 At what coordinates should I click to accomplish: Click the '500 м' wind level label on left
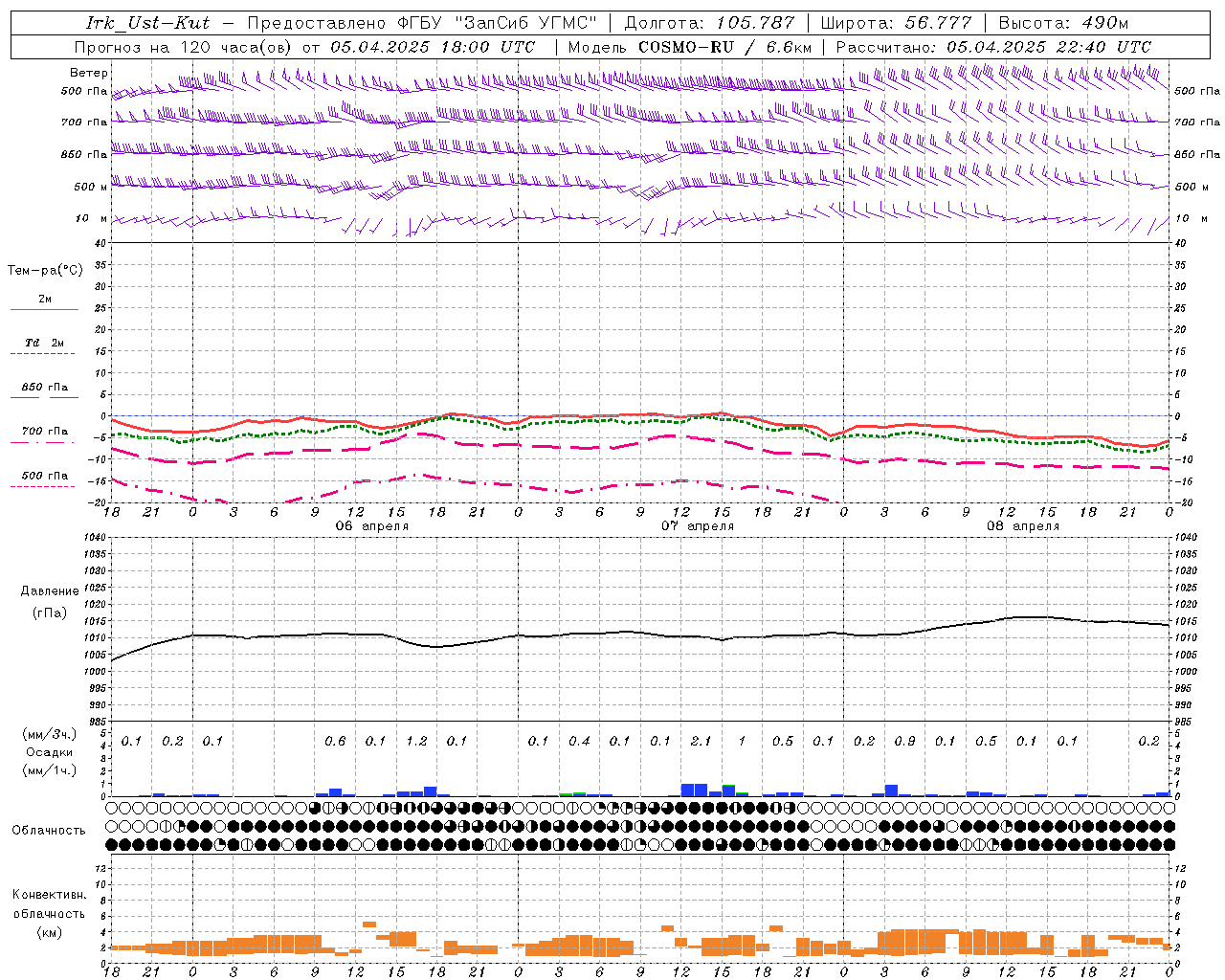pyautogui.click(x=91, y=187)
